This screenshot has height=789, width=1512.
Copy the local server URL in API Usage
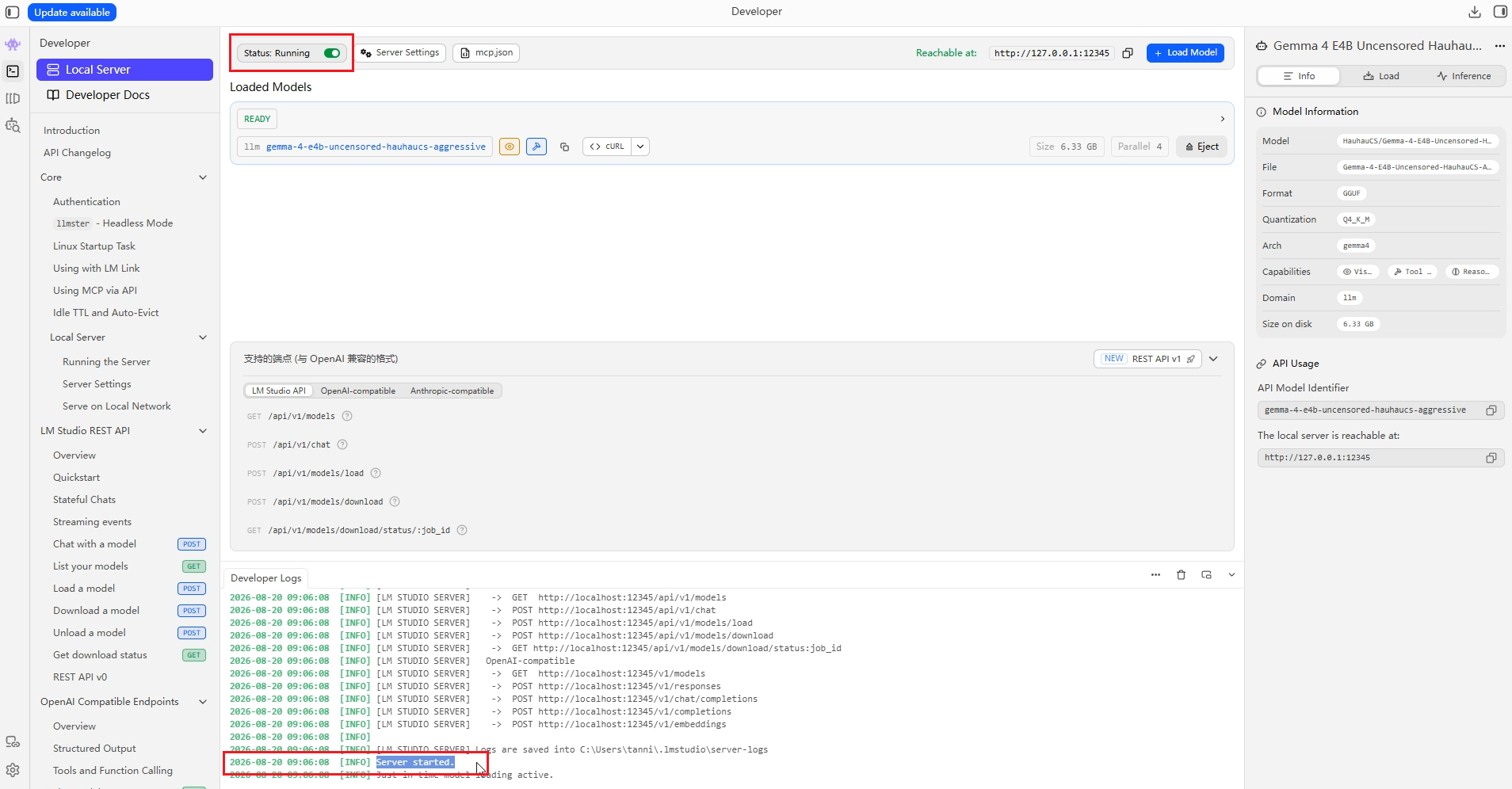(1491, 458)
